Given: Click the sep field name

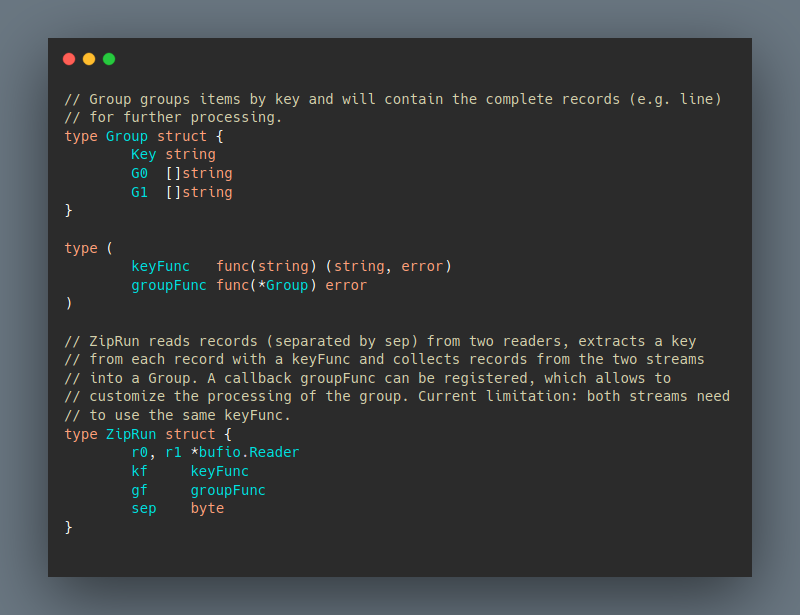Looking at the screenshot, I should point(143,508).
